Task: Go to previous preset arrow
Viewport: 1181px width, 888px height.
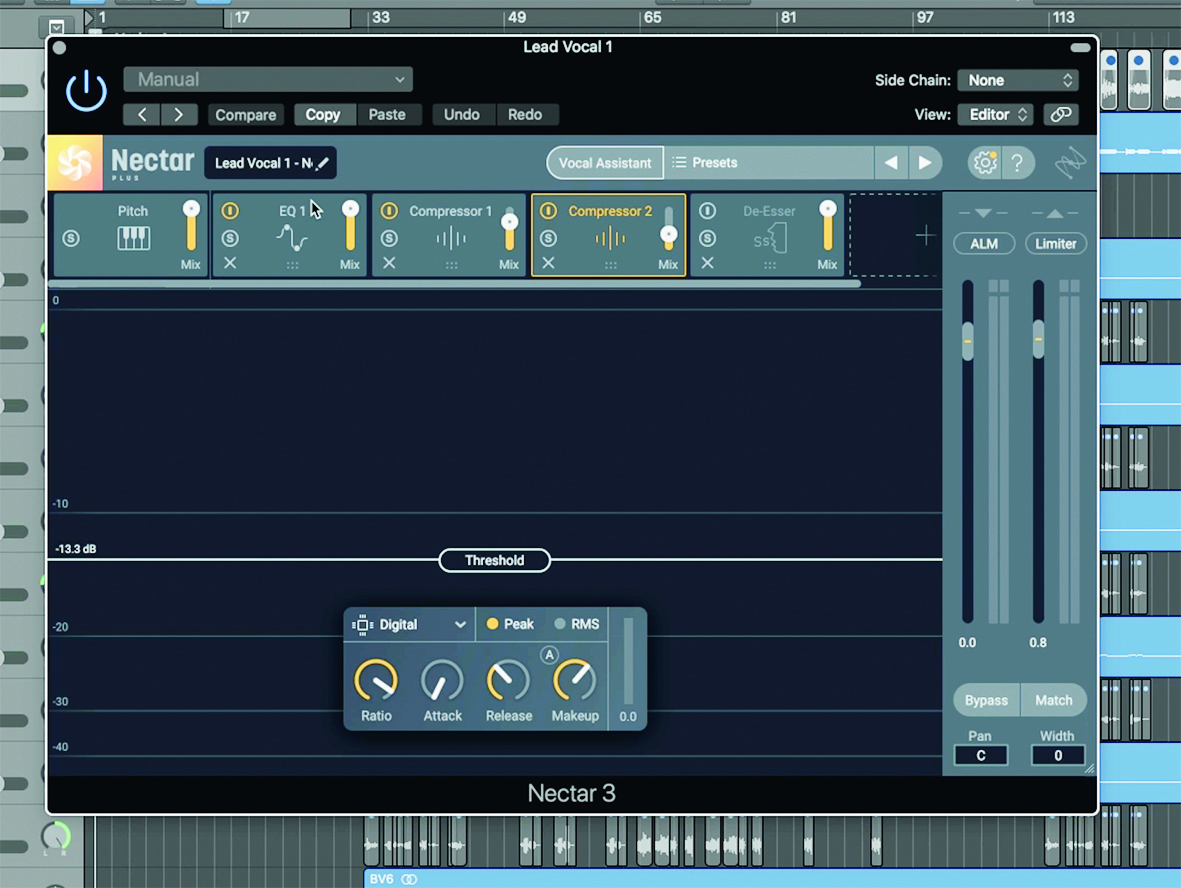Action: 142,114
